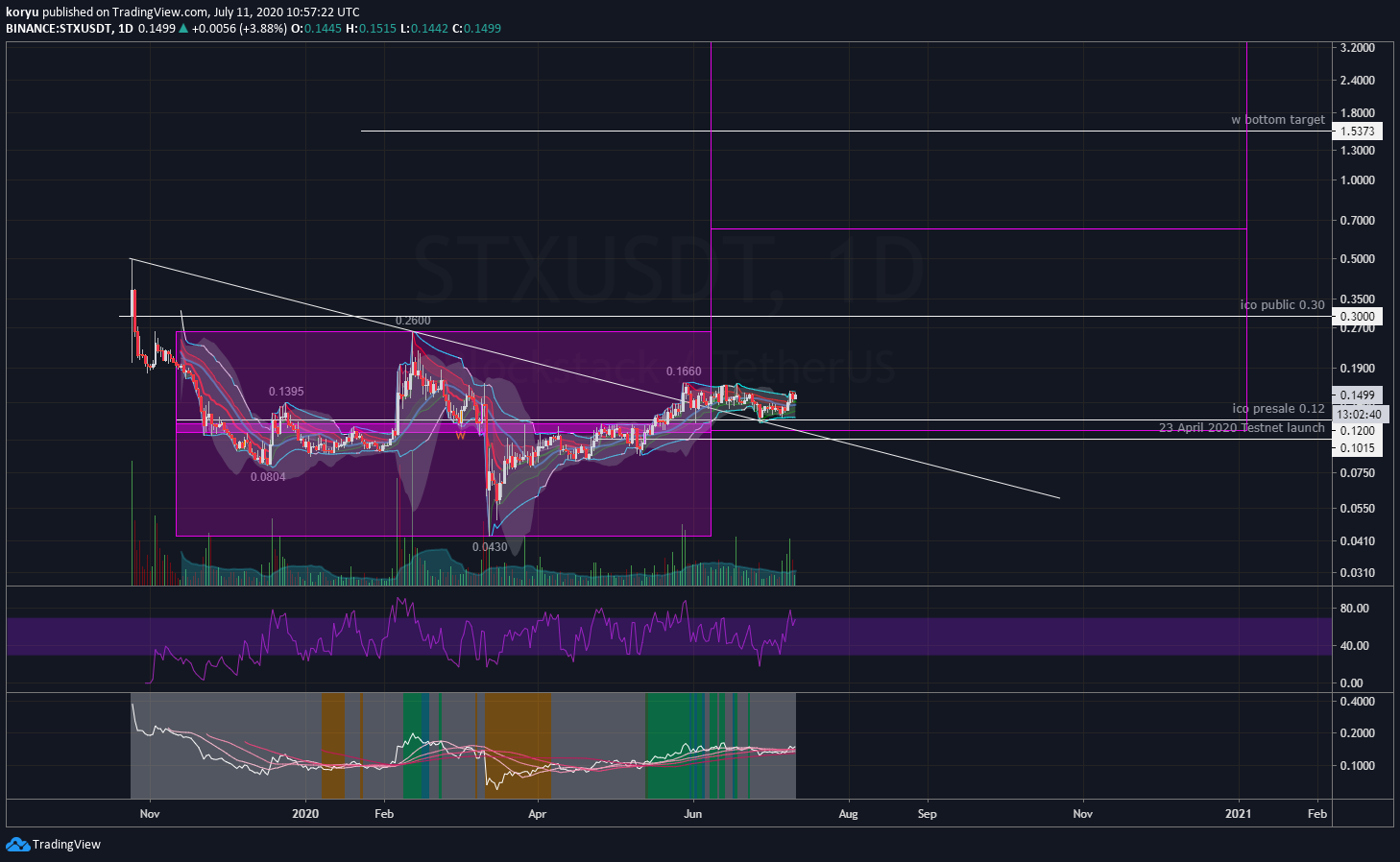
Task: Click the 'ico presale 0.12' annotation
Action: 1279,409
